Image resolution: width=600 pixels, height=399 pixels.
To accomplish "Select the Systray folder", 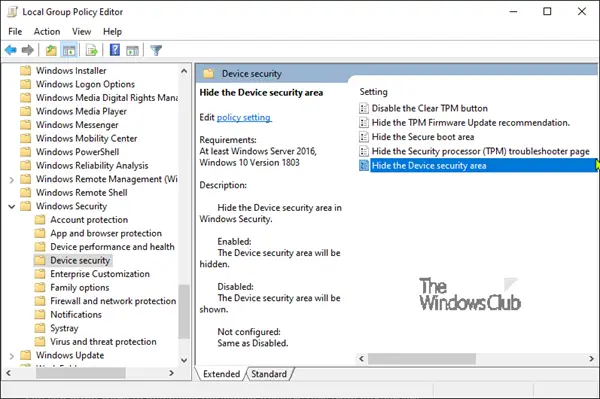I will [x=64, y=328].
